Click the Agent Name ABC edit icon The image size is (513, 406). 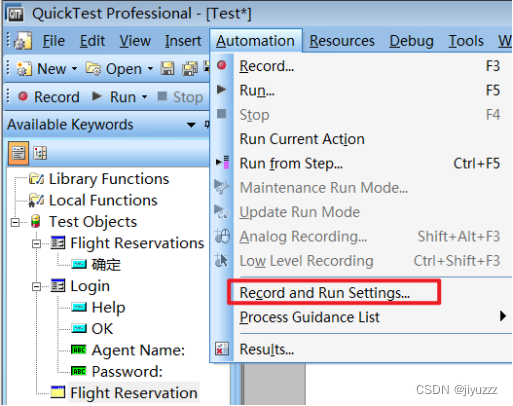[x=79, y=350]
